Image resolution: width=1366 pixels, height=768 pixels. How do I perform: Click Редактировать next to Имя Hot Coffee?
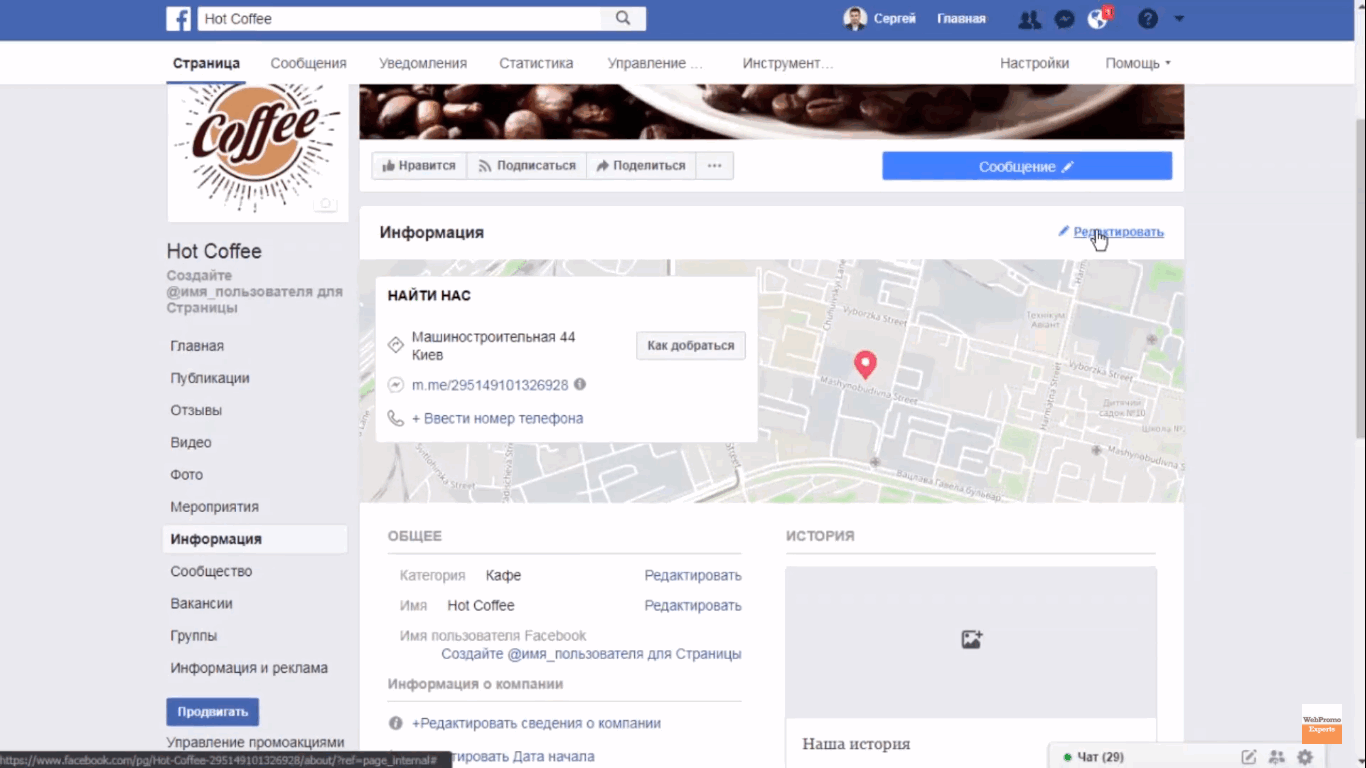[693, 605]
